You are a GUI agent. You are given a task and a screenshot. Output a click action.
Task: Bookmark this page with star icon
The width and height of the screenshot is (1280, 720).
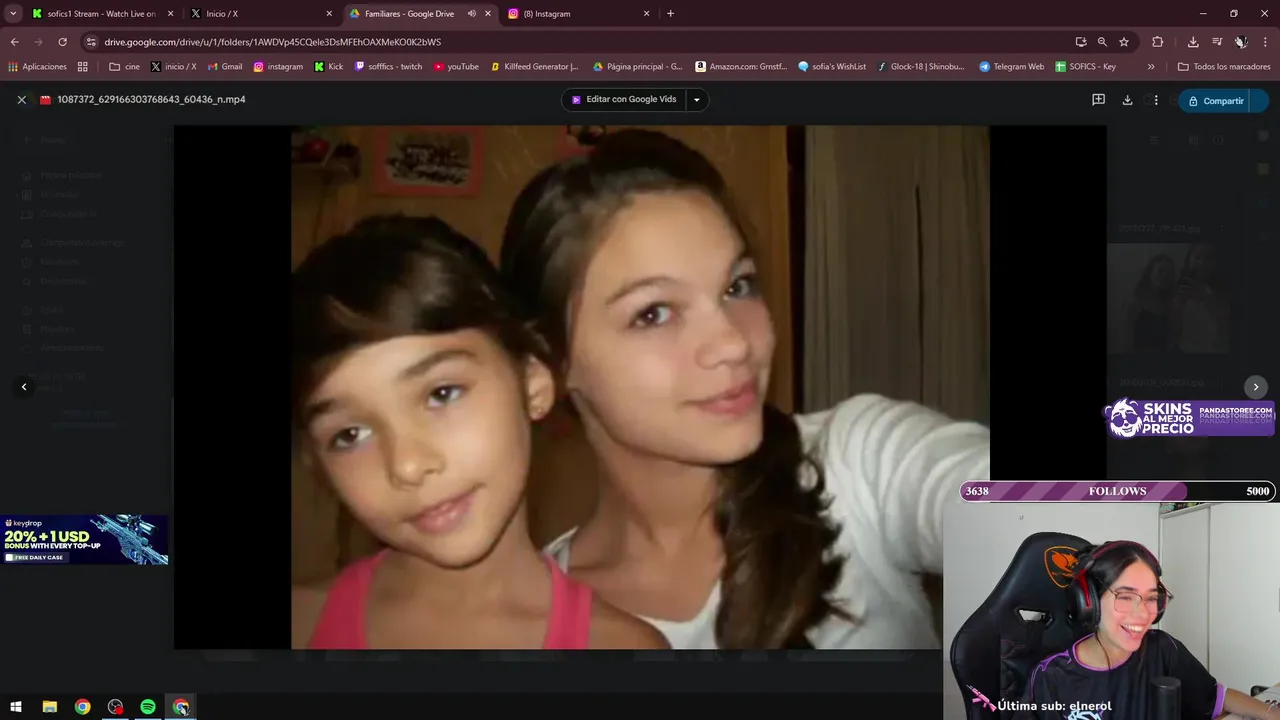click(x=1124, y=42)
